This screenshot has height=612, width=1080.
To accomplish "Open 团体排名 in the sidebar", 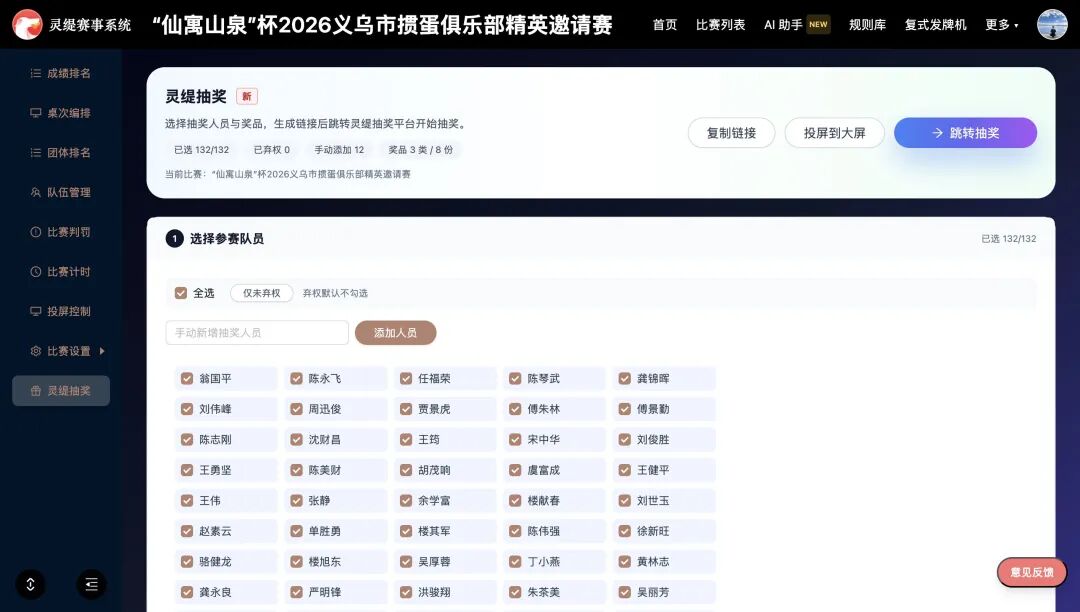I will pos(61,153).
